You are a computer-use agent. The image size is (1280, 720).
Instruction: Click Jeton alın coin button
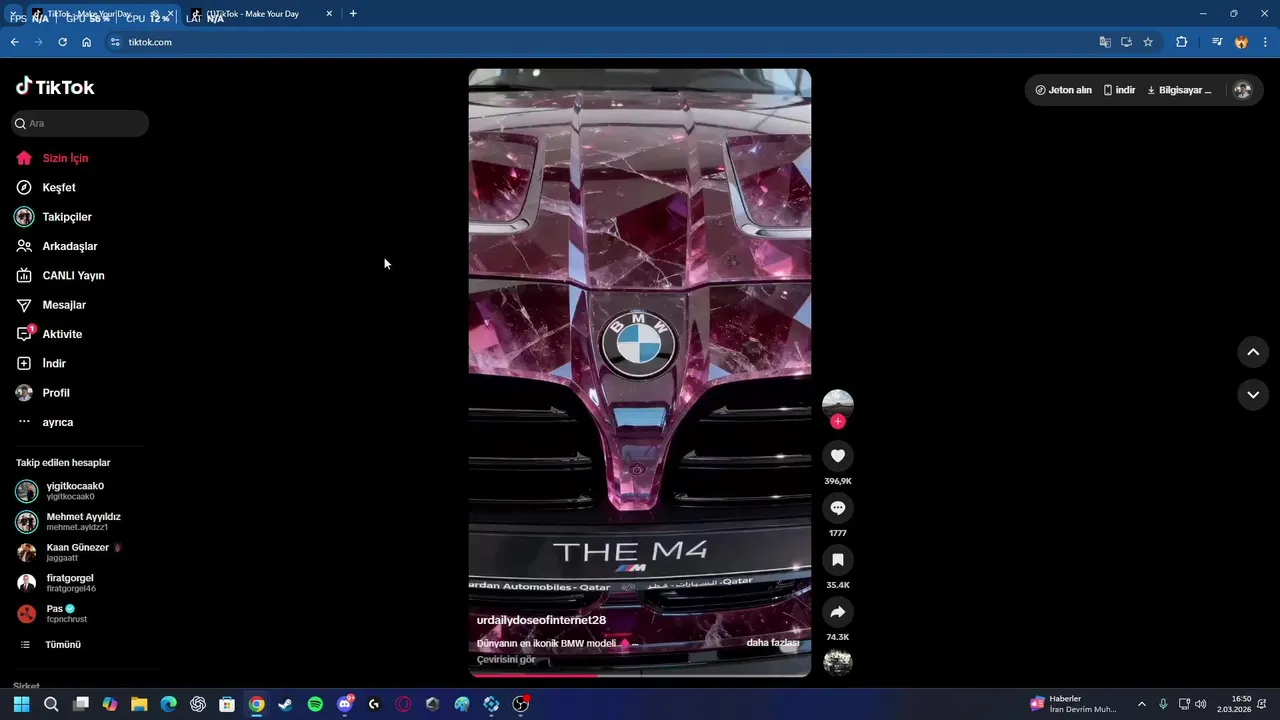1063,90
